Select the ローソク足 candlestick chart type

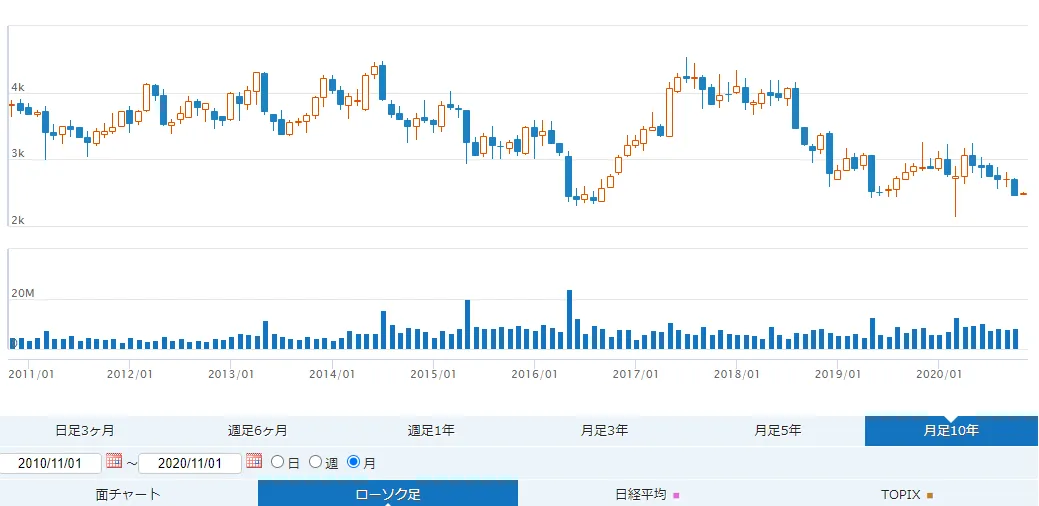388,494
